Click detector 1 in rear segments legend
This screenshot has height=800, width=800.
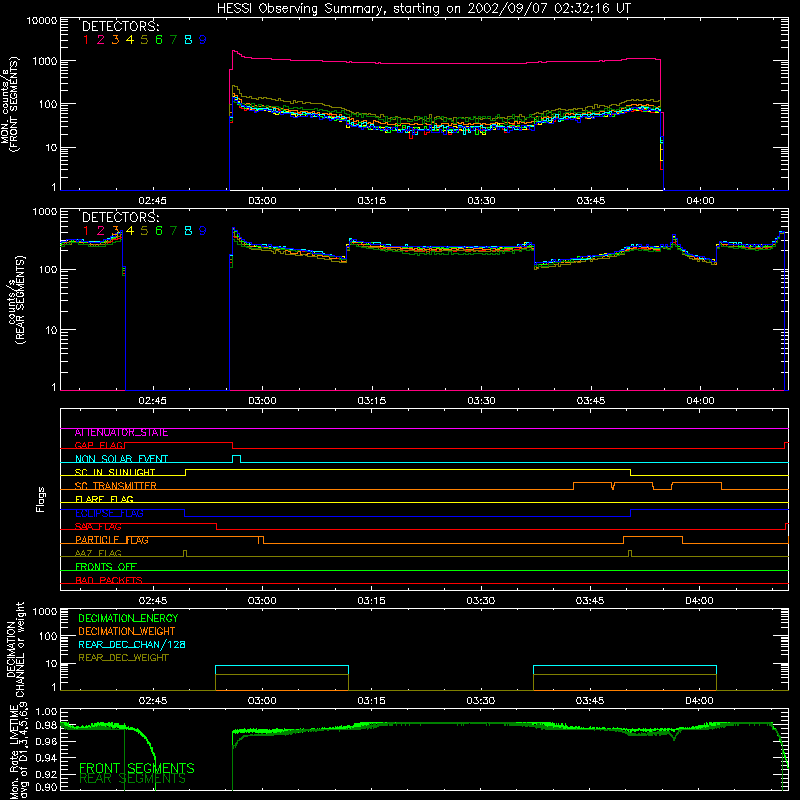click(x=86, y=231)
